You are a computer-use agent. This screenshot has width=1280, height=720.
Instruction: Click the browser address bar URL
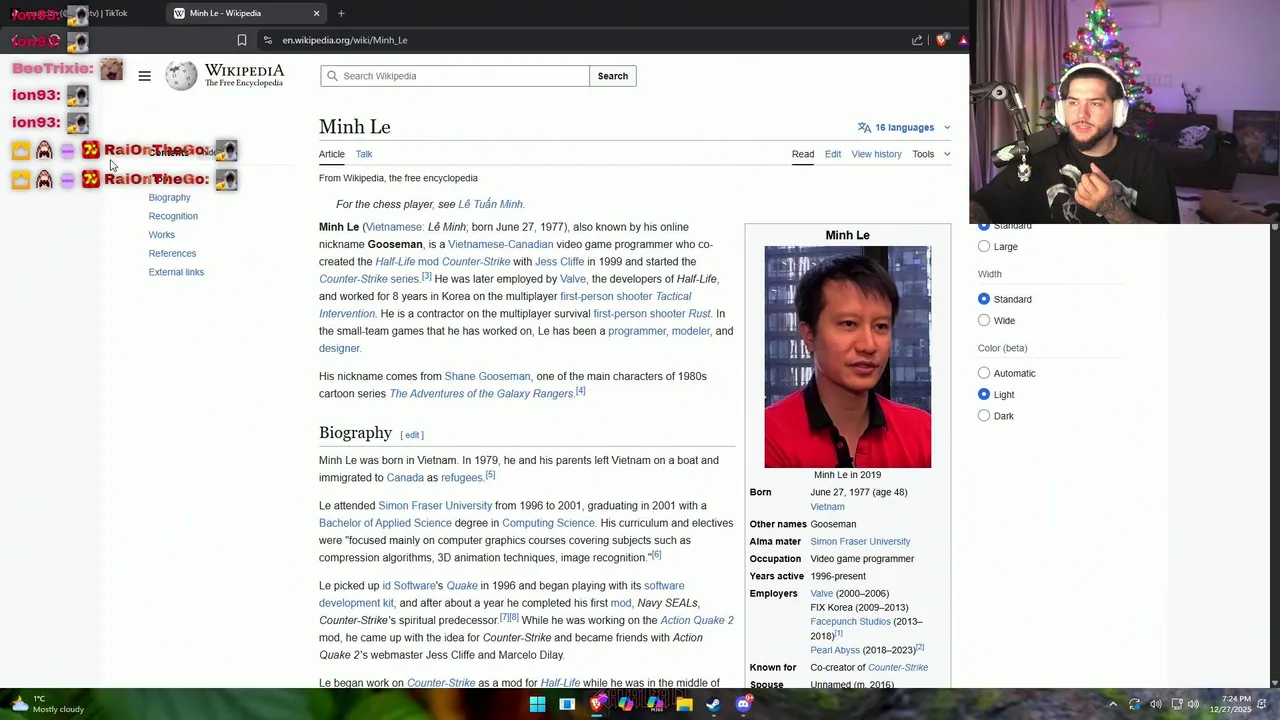[x=345, y=40]
